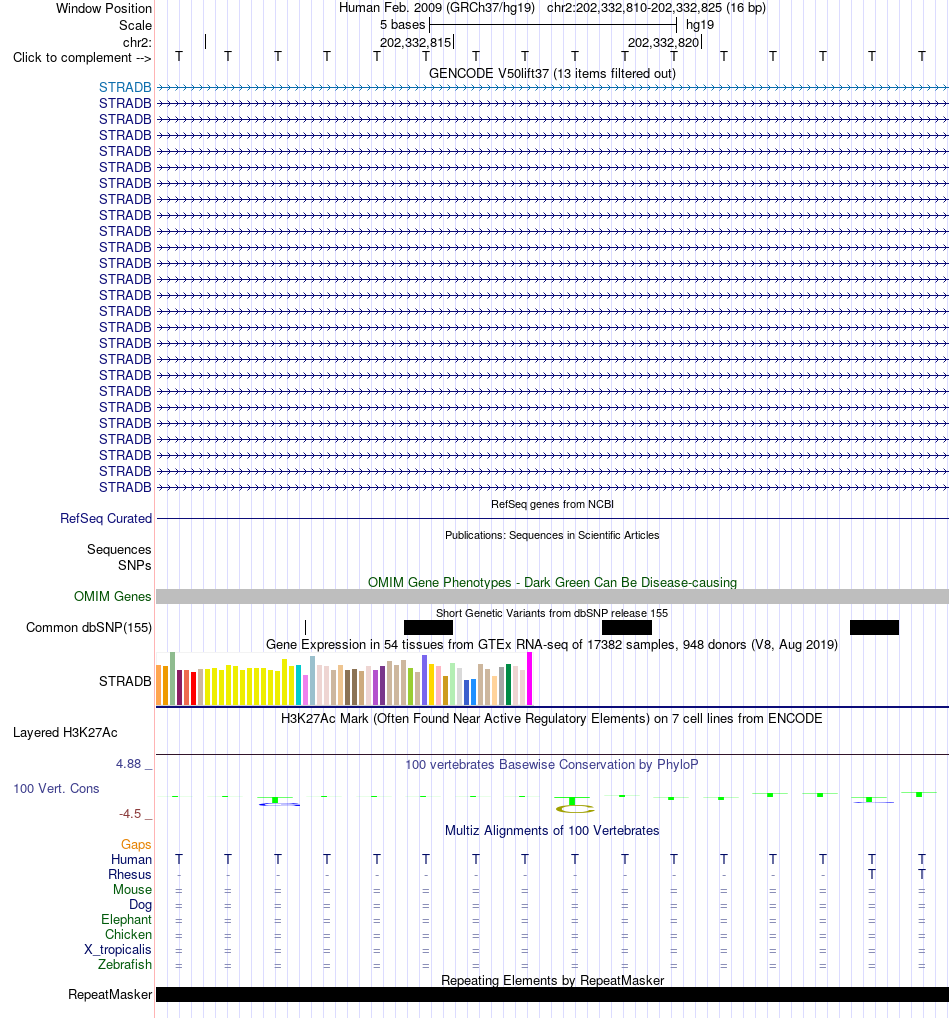Open '100 vertebrates Basewise Conservation by PhyloP' title
Image resolution: width=950 pixels, height=1018 pixels.
(x=552, y=765)
